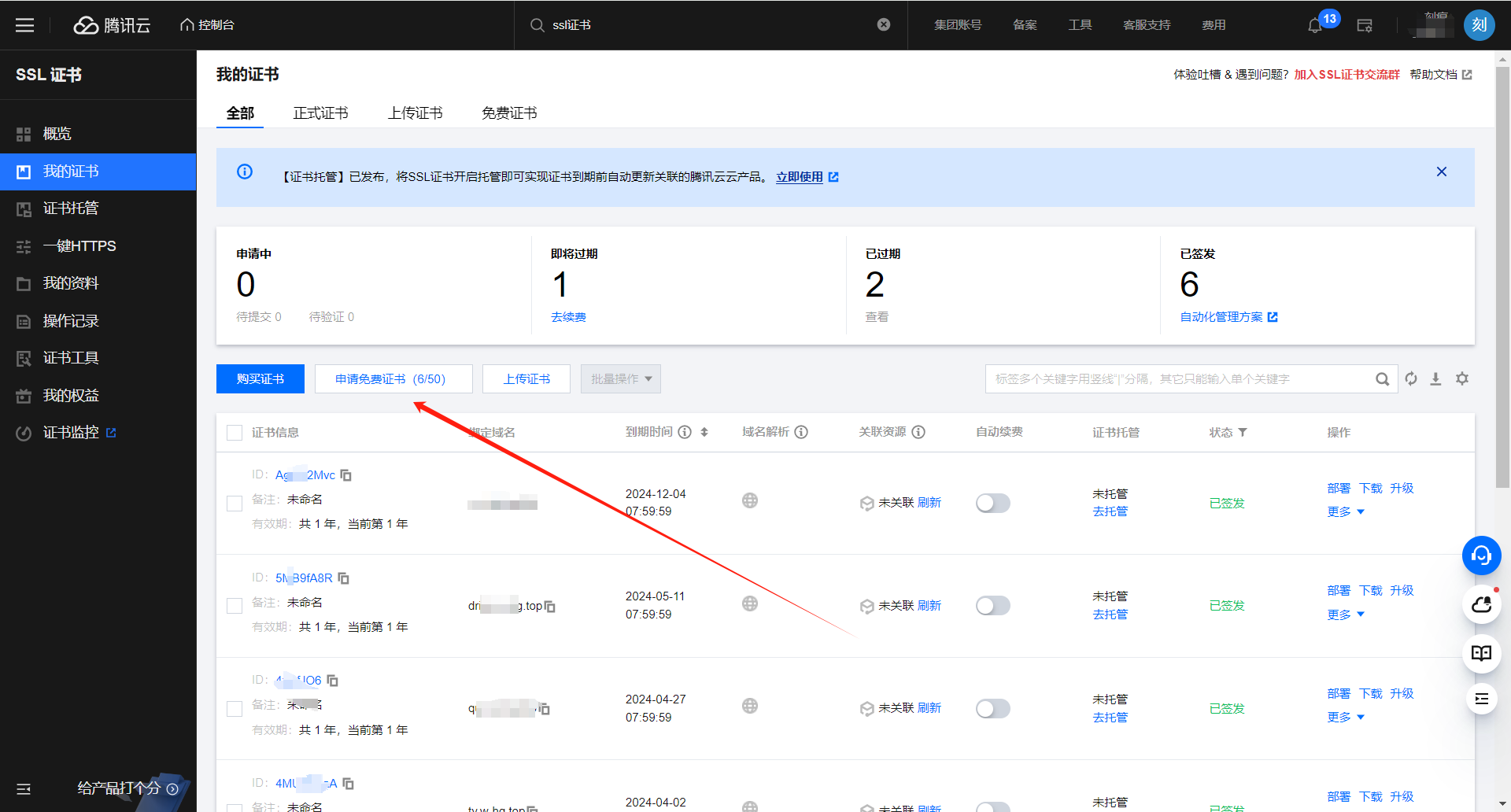1511x812 pixels.
Task: Expand 更多 for the 2024-05-11 certificate
Action: point(1346,615)
